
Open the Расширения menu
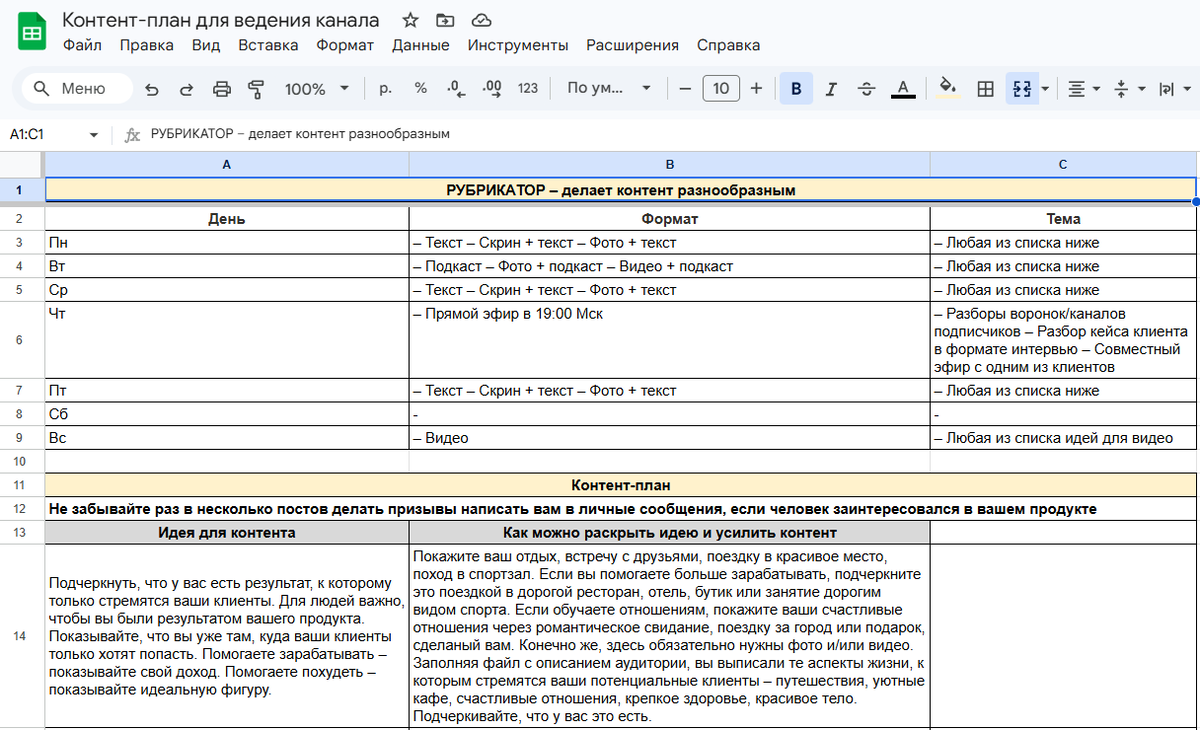pos(632,45)
